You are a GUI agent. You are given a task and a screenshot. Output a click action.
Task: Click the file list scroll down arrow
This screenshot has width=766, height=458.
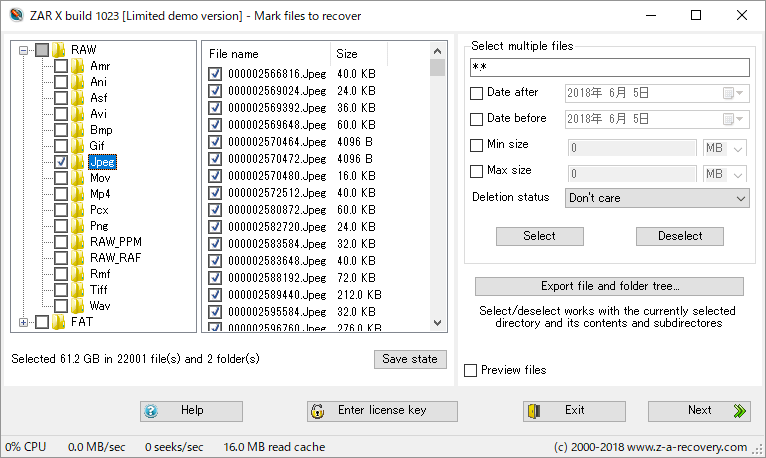[437, 323]
